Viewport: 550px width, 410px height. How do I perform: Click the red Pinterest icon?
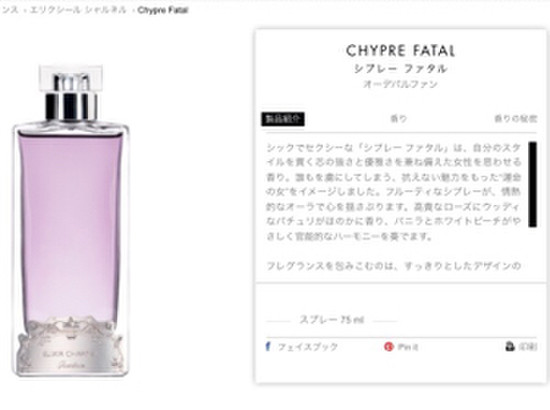pyautogui.click(x=389, y=347)
